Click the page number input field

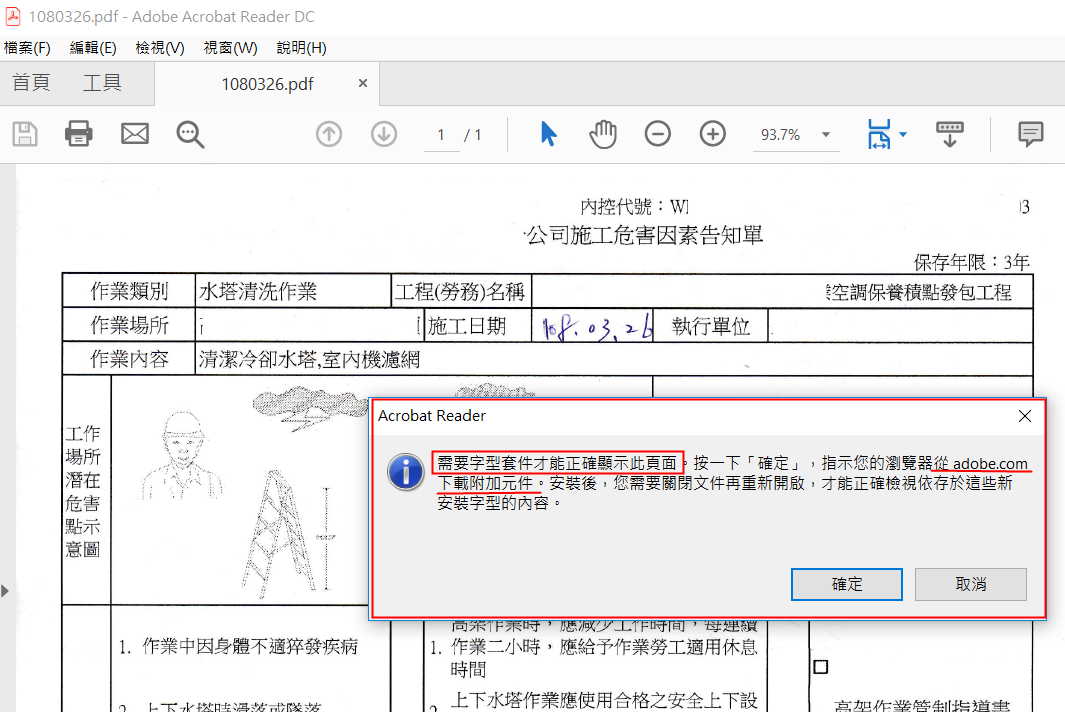coord(441,135)
